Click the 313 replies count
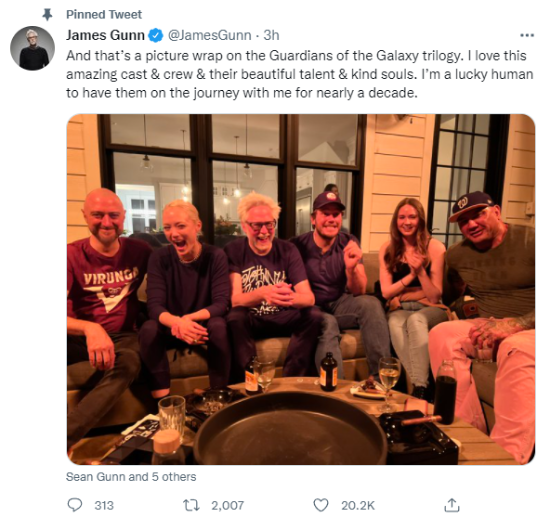This screenshot has width=550, height=530. point(104,506)
